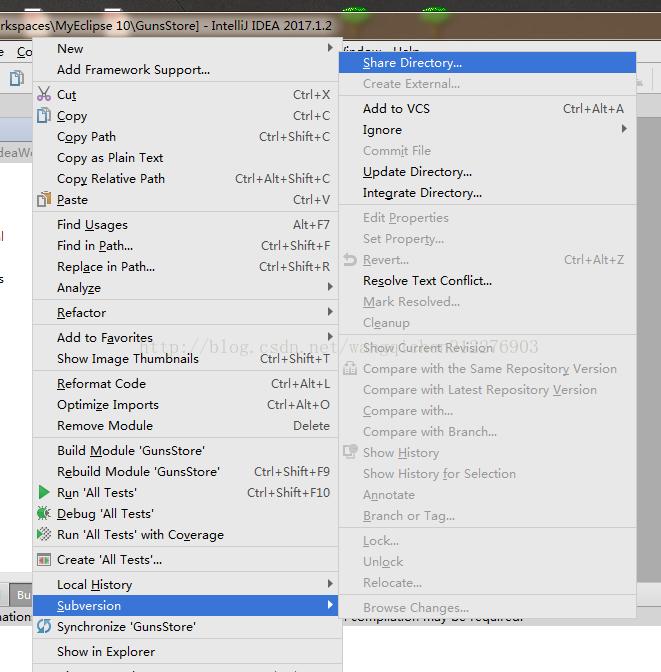This screenshot has width=661, height=672.
Task: Click the coverage run icon
Action: coord(44,534)
